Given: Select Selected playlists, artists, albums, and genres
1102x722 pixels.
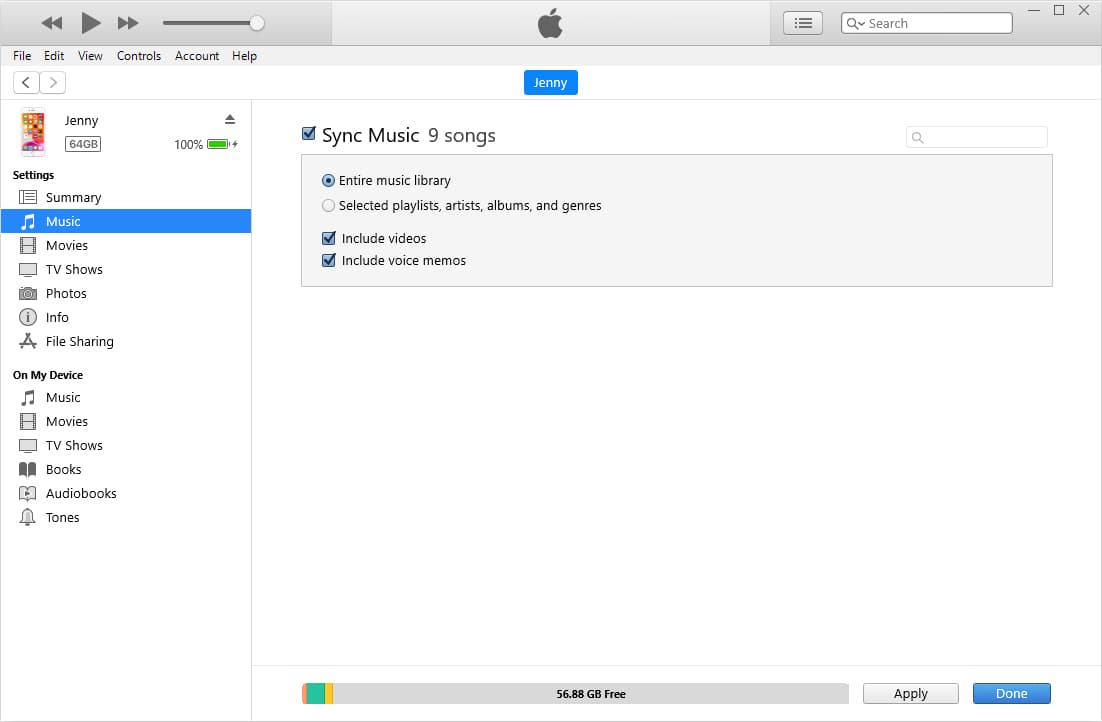Looking at the screenshot, I should click(x=328, y=205).
